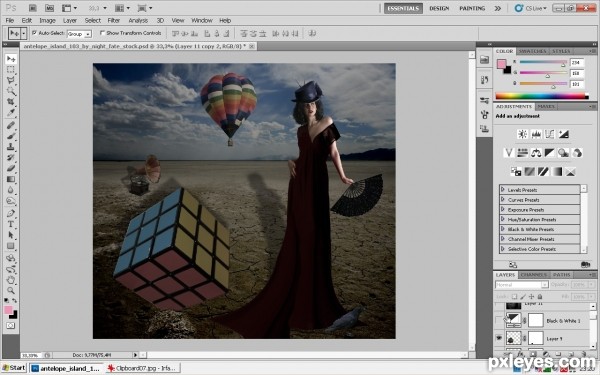
Task: Click the Essentials workspace button
Action: click(403, 8)
